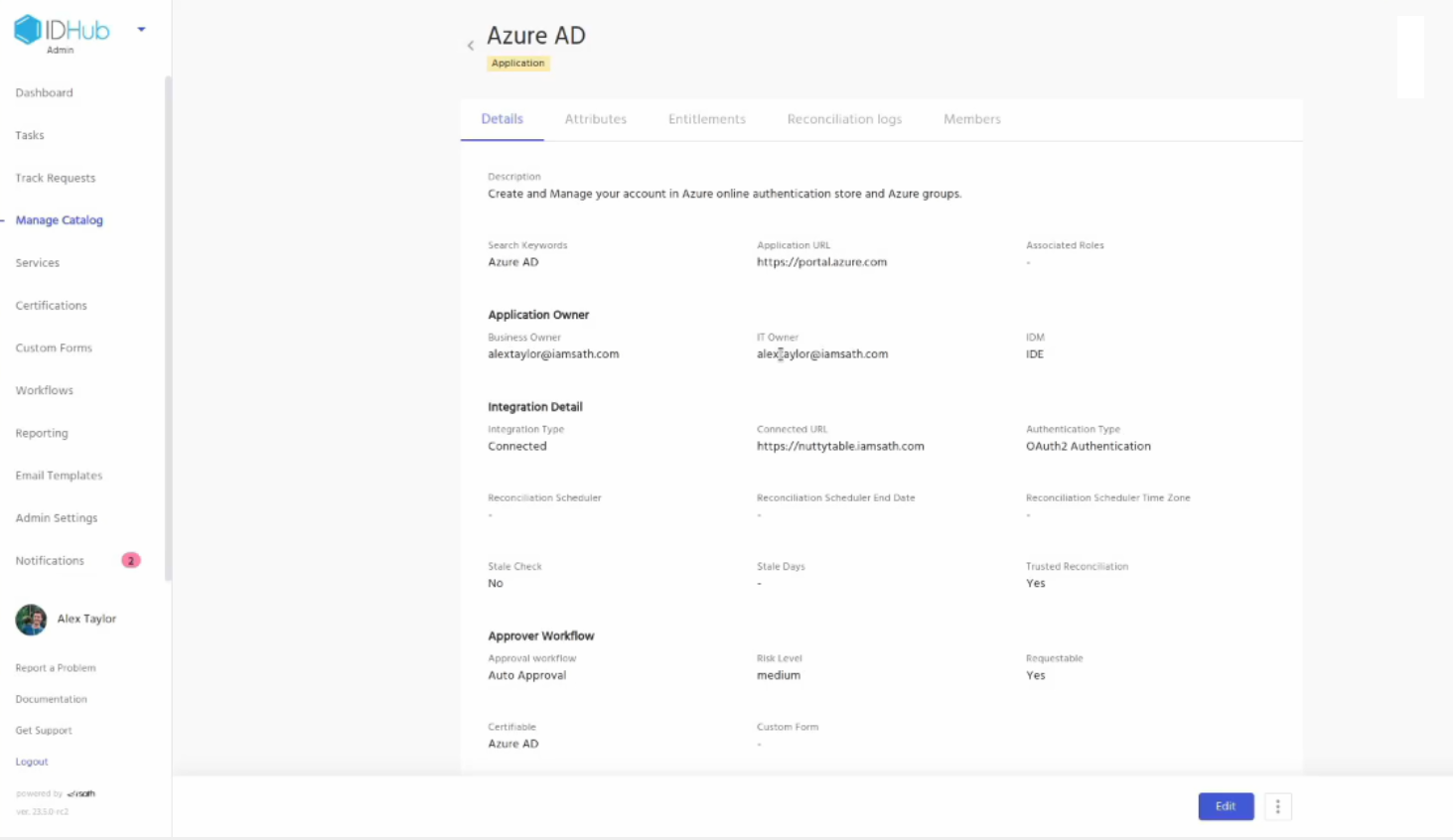Viewport: 1453px width, 840px height.
Task: View the Reconciliation logs tab
Action: point(844,119)
